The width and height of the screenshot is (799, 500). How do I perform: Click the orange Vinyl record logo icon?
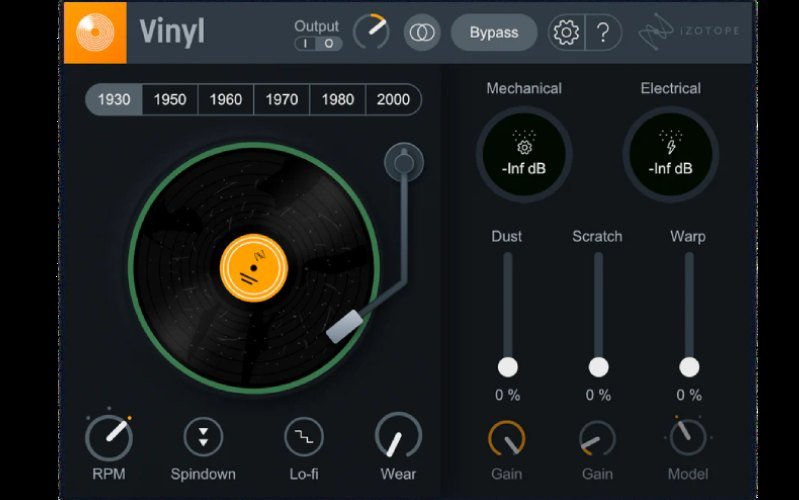tap(95, 33)
